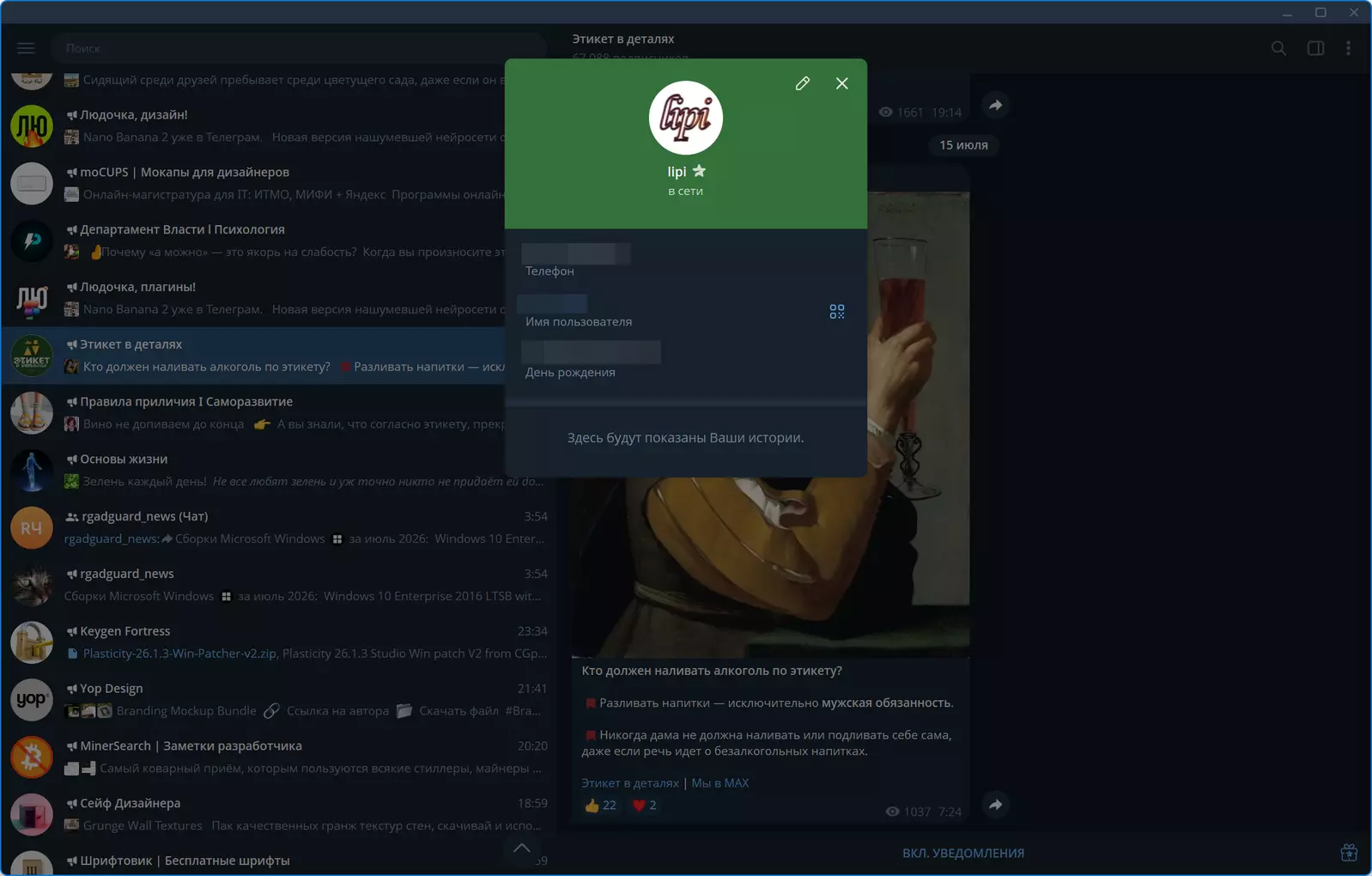The height and width of the screenshot is (876, 1372).
Task: Click the gift icon at bottom right
Action: [x=1349, y=852]
